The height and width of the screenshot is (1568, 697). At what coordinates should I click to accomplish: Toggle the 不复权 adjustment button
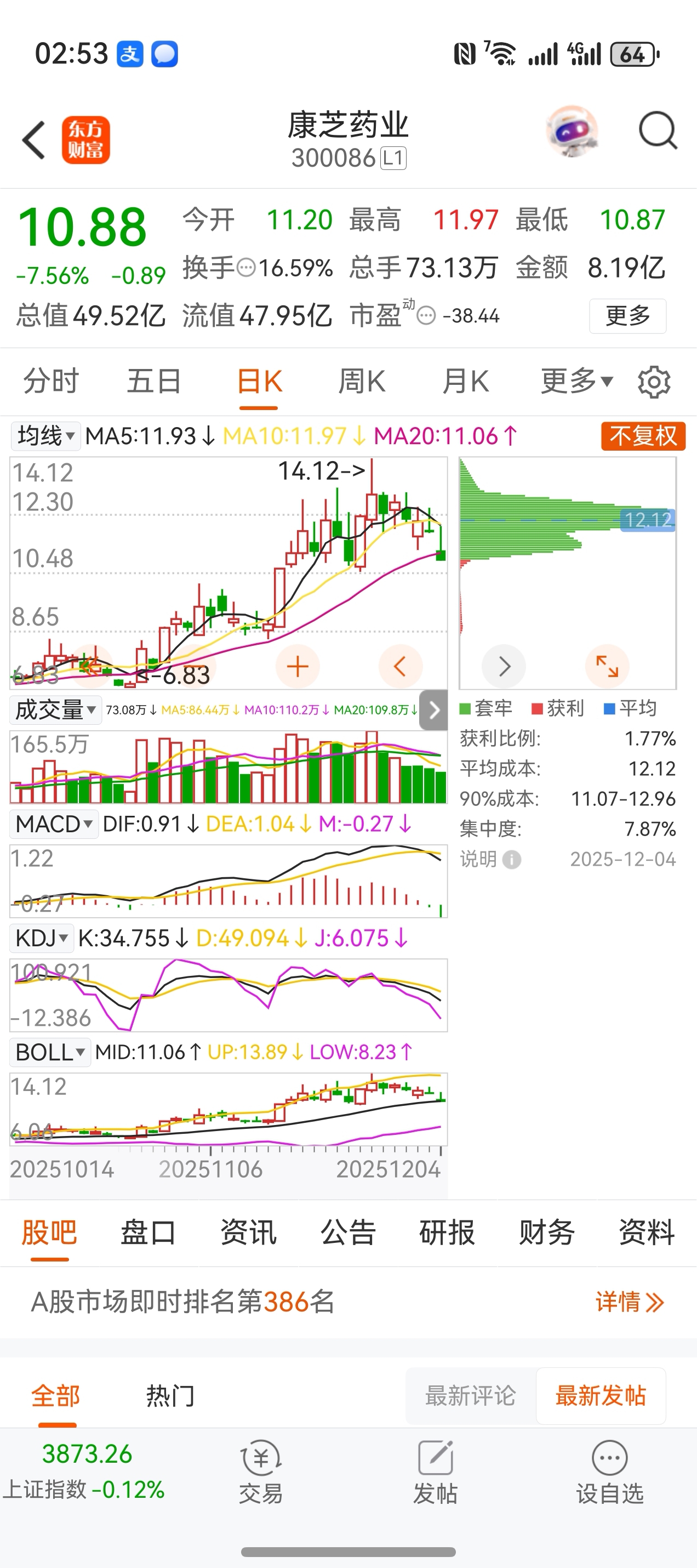643,436
